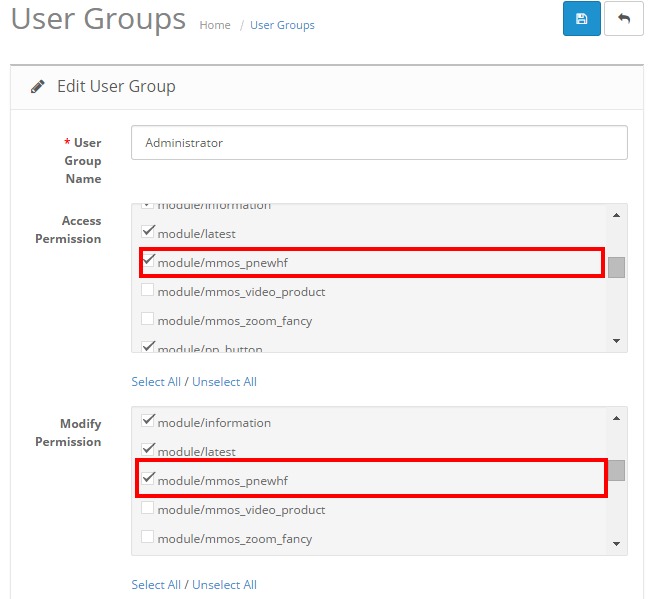This screenshot has width=652, height=599.
Task: Click Unselect All under Access Permission
Action: pyautogui.click(x=224, y=382)
